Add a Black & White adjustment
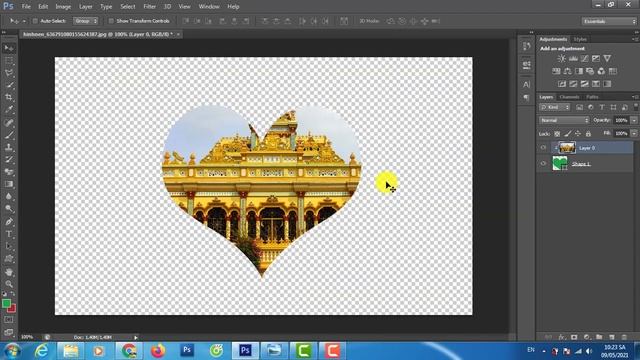640x360 pixels. [579, 71]
